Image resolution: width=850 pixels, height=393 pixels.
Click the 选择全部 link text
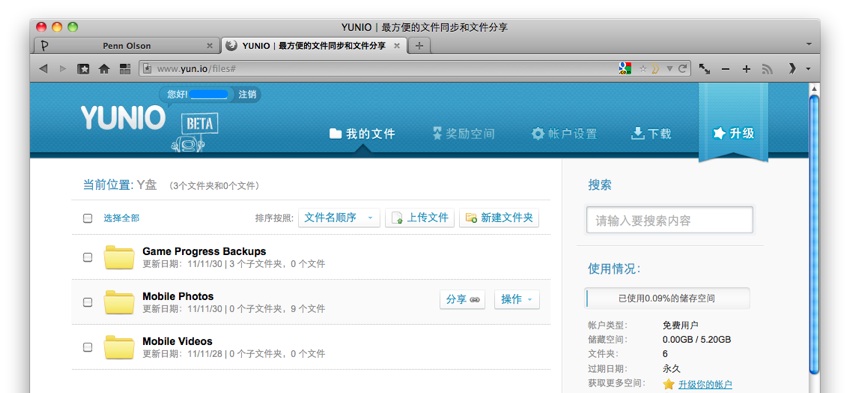pos(121,218)
